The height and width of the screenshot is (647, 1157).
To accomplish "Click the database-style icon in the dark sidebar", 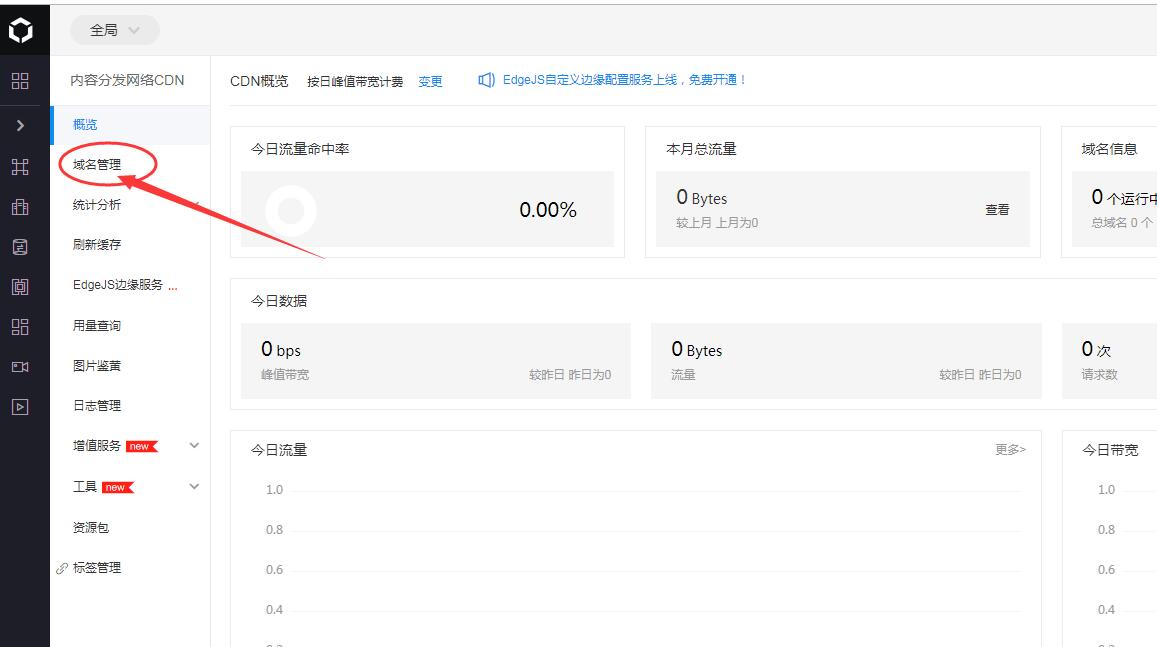I will pyautogui.click(x=21, y=247).
